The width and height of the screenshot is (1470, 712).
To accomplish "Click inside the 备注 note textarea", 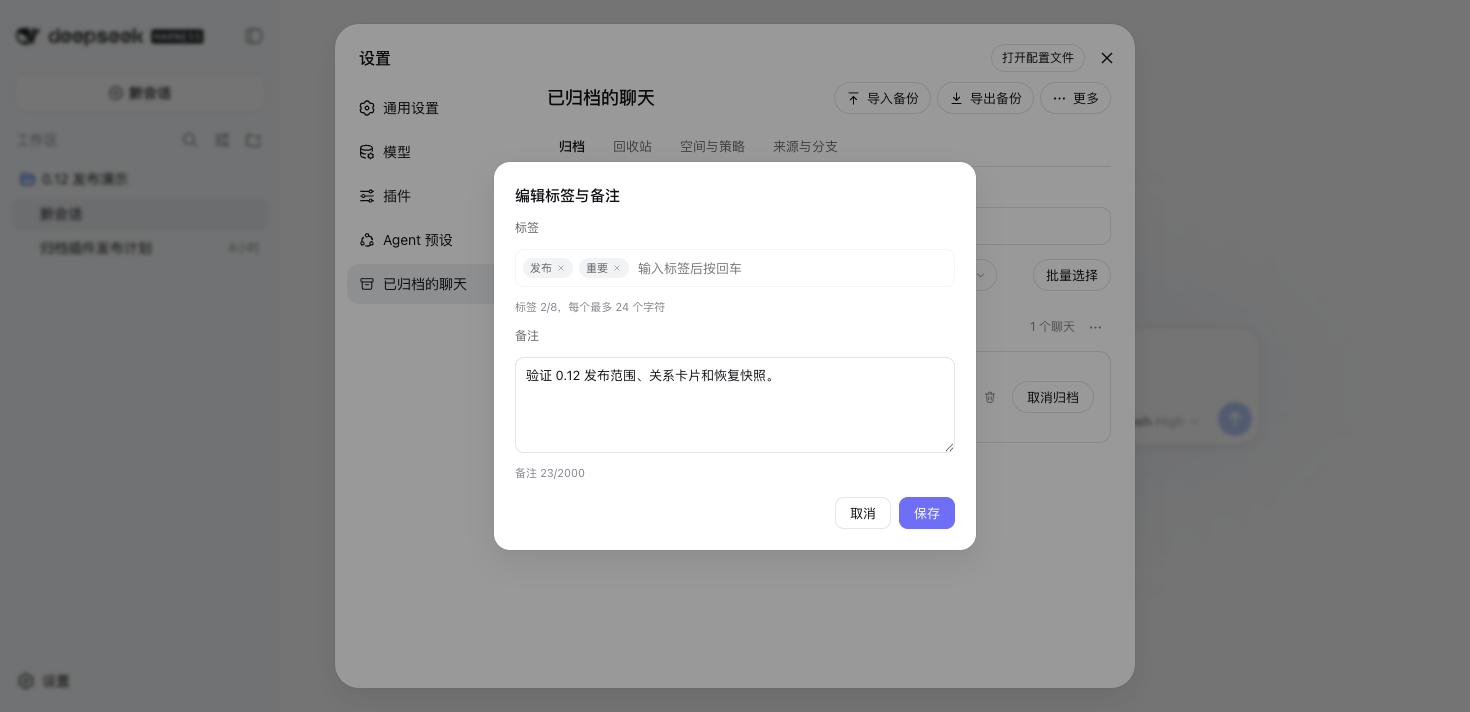I will (735, 405).
